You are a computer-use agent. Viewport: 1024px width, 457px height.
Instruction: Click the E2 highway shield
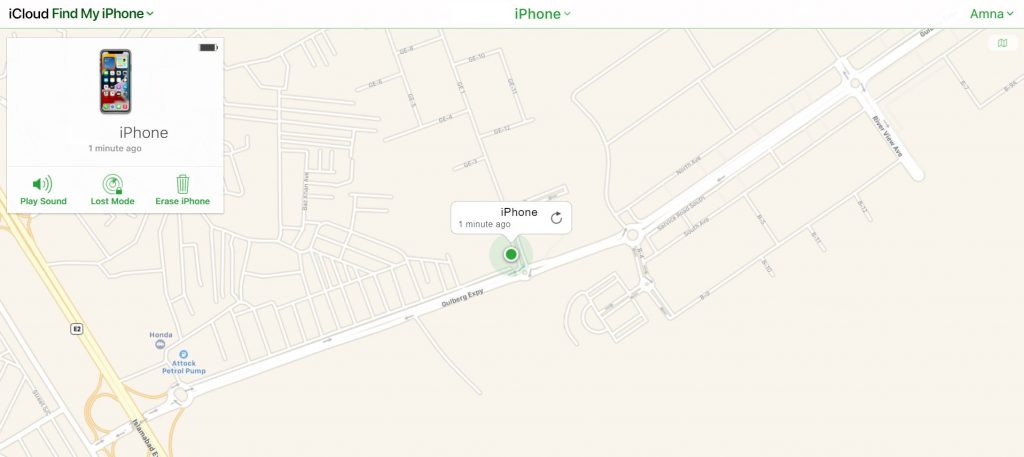(x=77, y=329)
